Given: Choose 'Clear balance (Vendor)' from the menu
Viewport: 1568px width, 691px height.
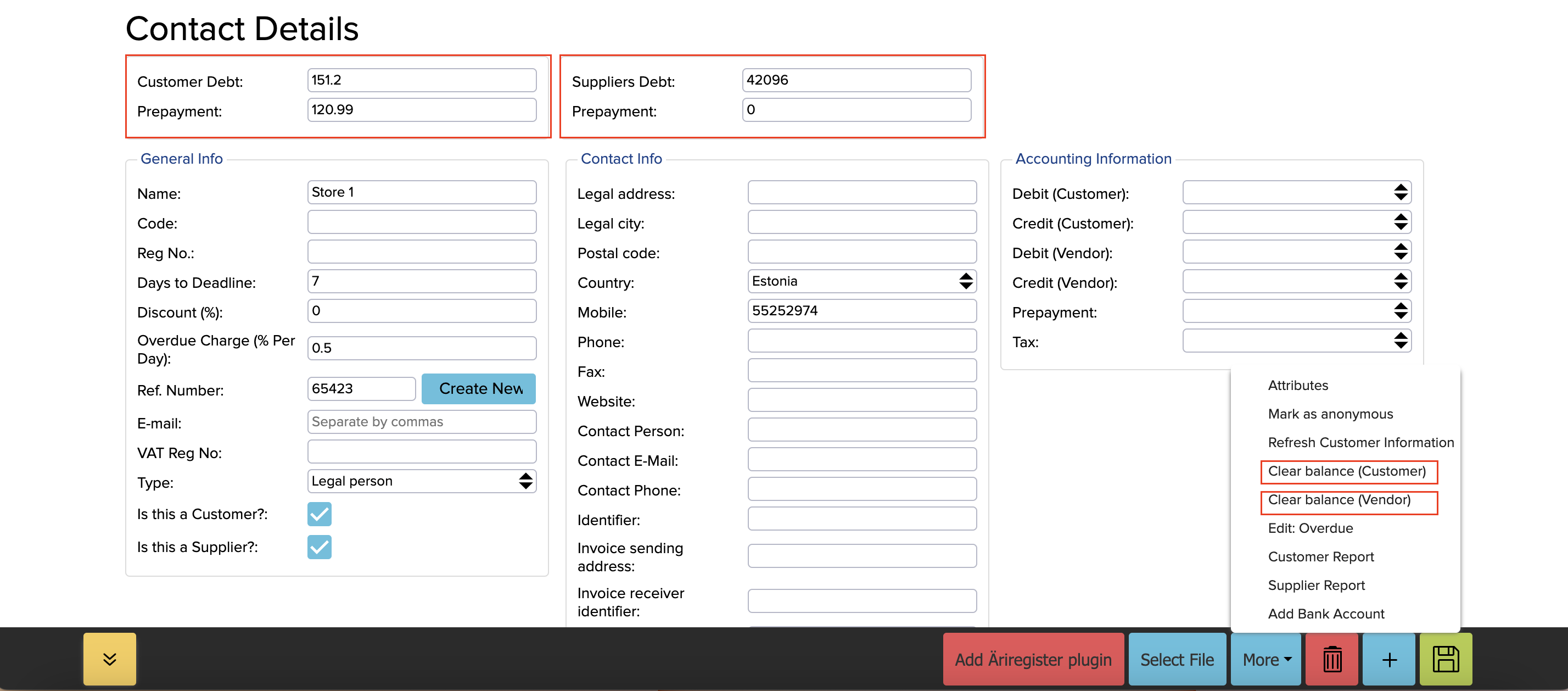Looking at the screenshot, I should 1339,500.
